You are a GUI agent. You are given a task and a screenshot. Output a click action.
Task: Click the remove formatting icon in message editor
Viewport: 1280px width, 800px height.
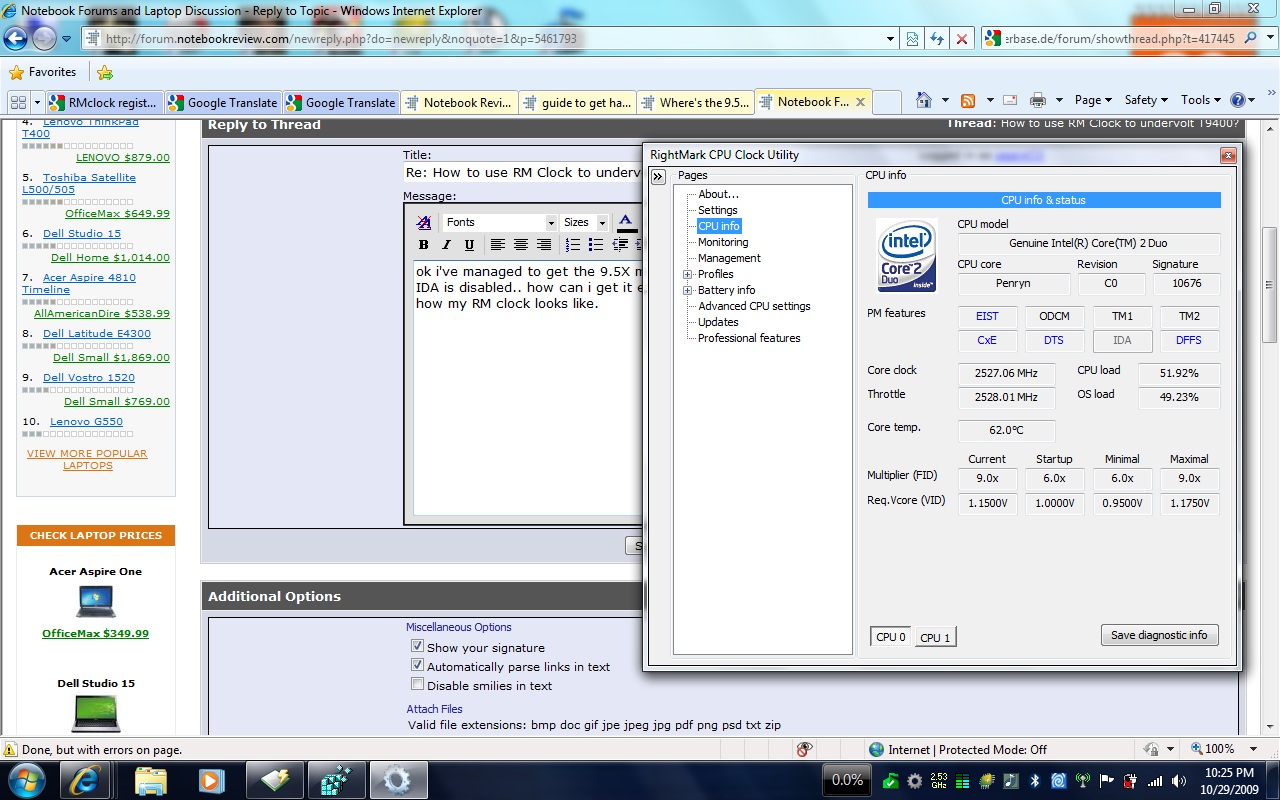click(x=424, y=222)
